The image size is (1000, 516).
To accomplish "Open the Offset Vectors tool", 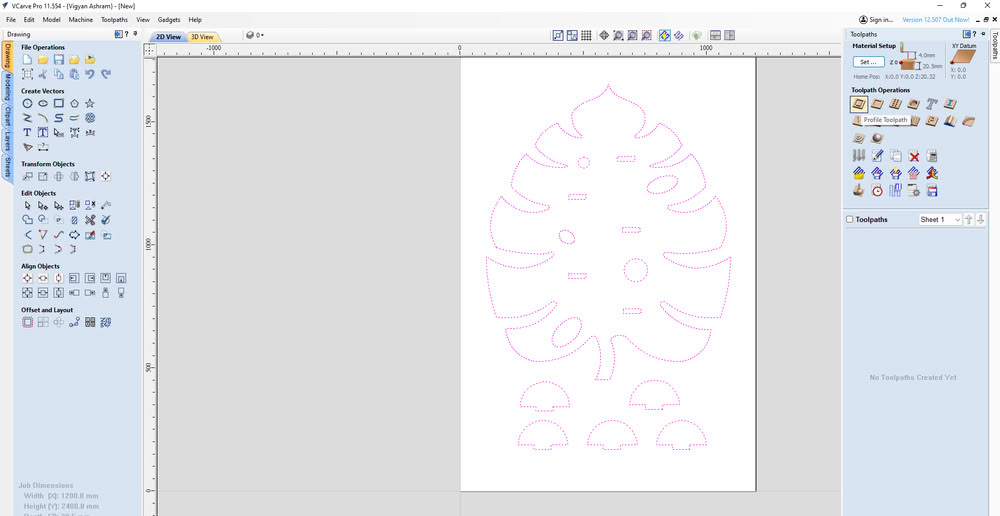I will (27, 323).
